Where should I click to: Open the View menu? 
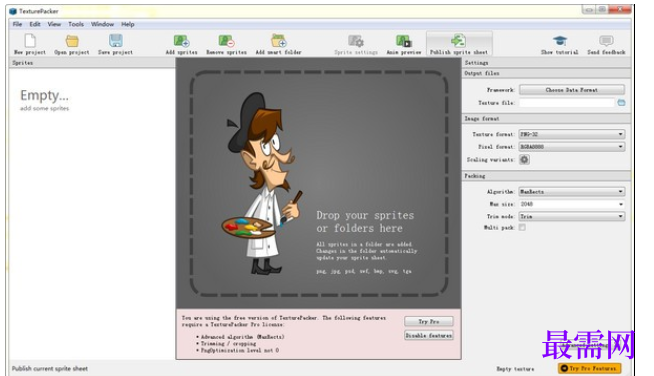point(54,24)
